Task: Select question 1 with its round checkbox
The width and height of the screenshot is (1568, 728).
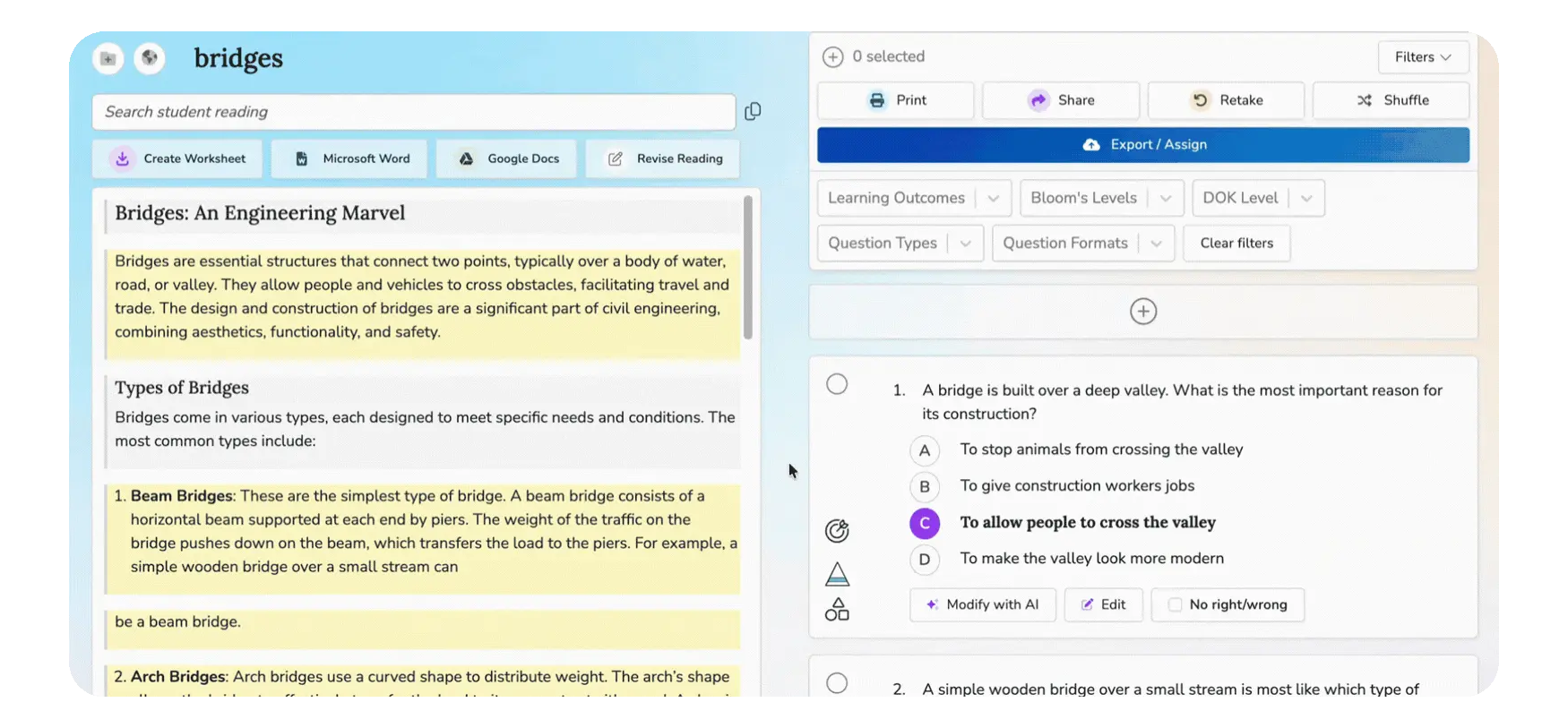Action: tap(837, 384)
